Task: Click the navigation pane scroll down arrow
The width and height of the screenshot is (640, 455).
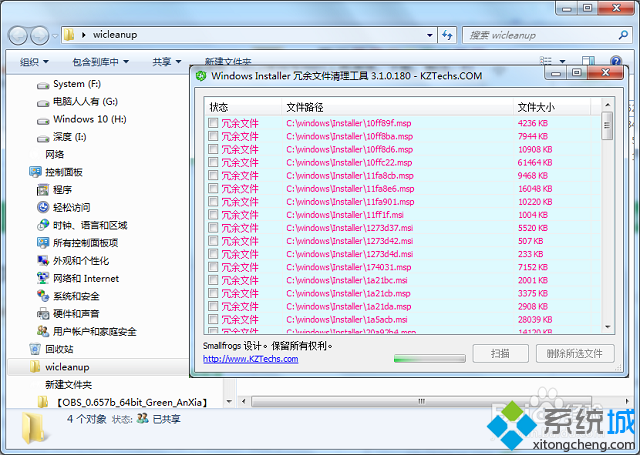Action: pos(229,402)
